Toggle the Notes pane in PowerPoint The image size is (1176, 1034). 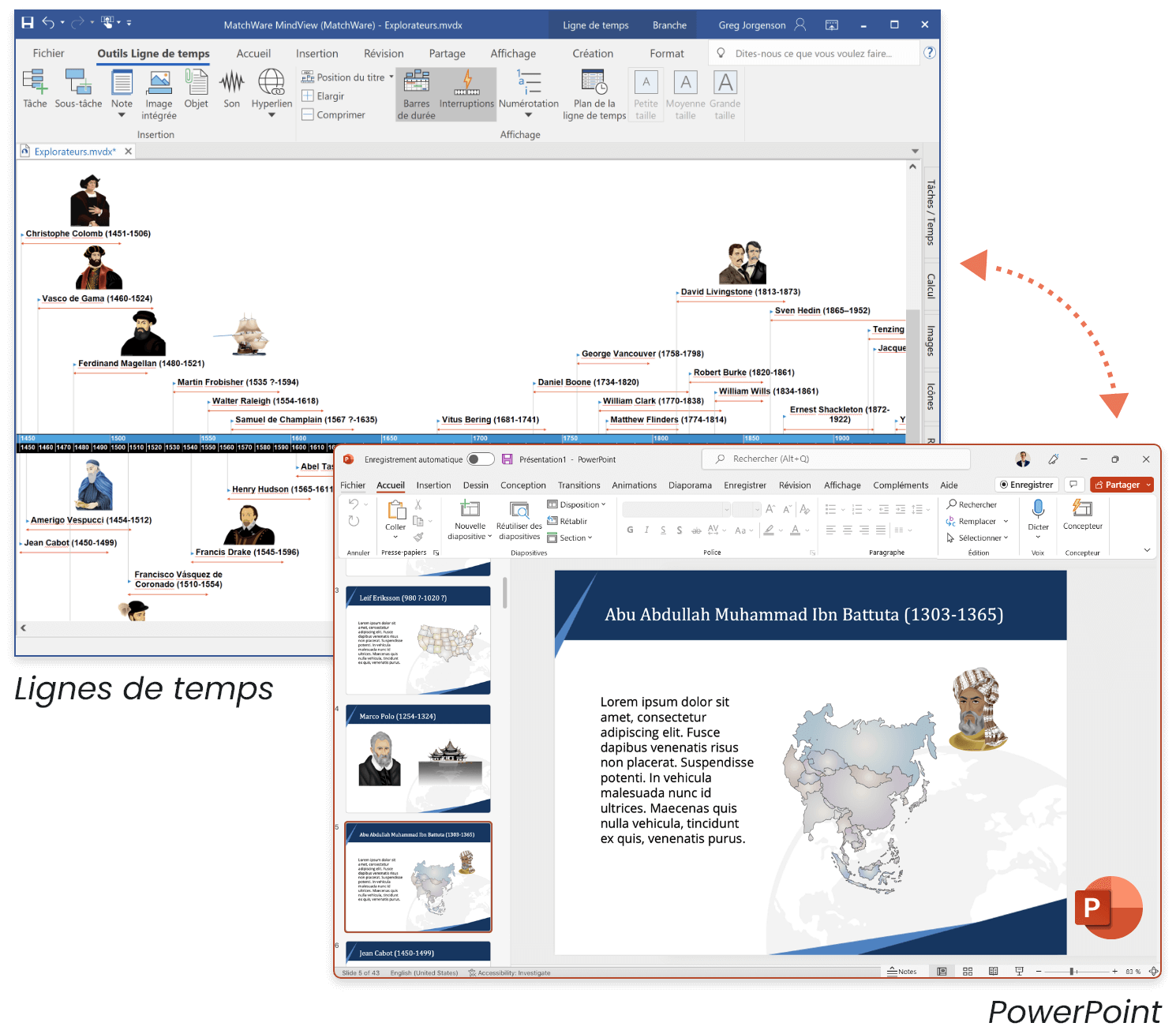tap(902, 972)
